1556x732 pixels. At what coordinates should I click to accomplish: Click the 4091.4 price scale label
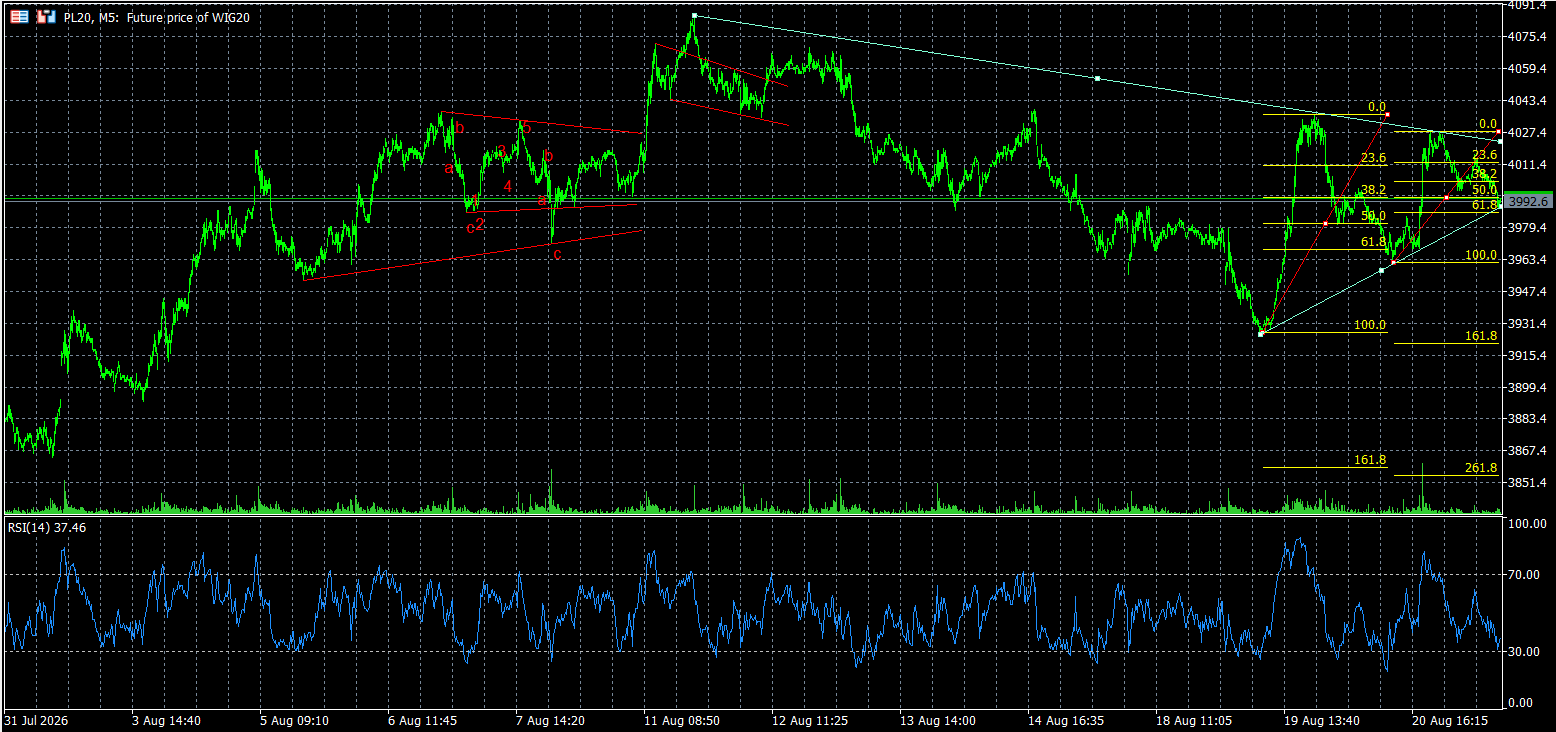[1526, 6]
